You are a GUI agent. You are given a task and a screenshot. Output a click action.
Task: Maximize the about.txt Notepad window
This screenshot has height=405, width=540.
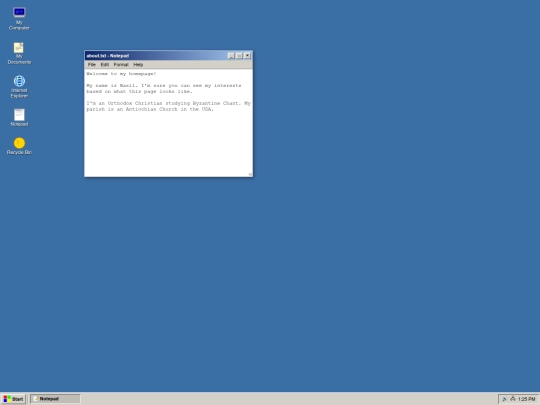(x=239, y=56)
